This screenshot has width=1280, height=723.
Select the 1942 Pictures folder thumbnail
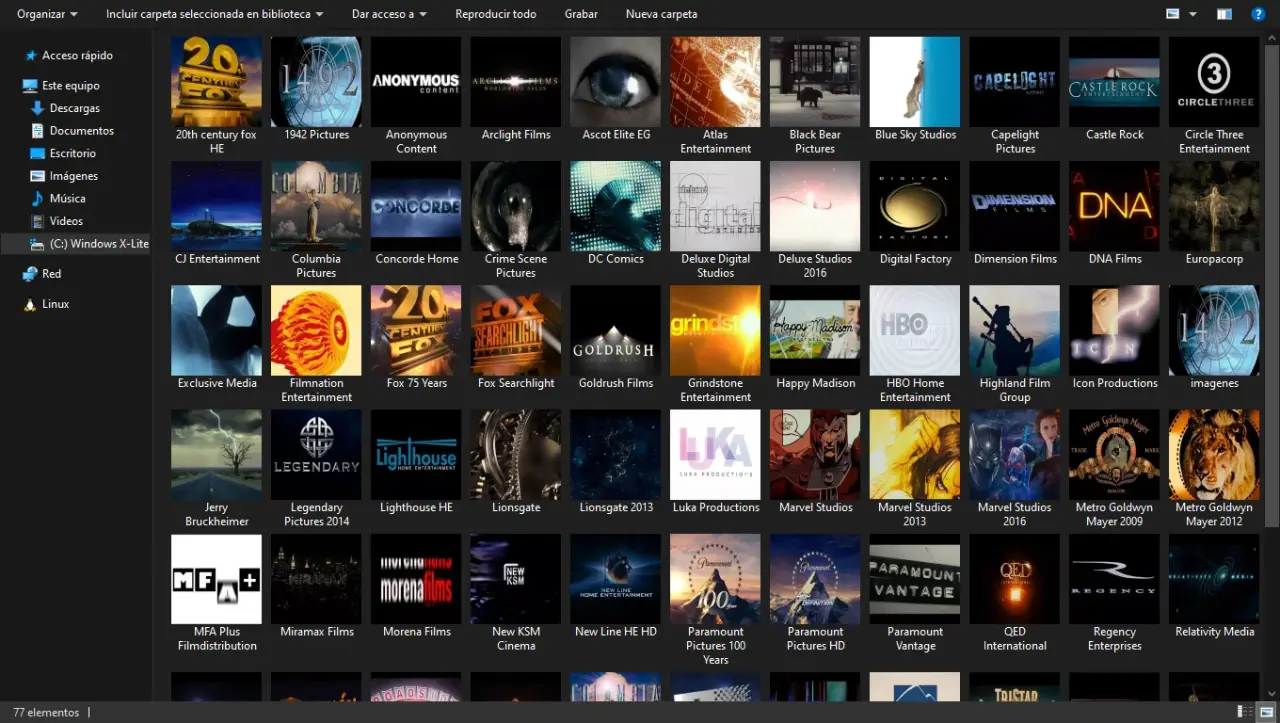pos(316,82)
